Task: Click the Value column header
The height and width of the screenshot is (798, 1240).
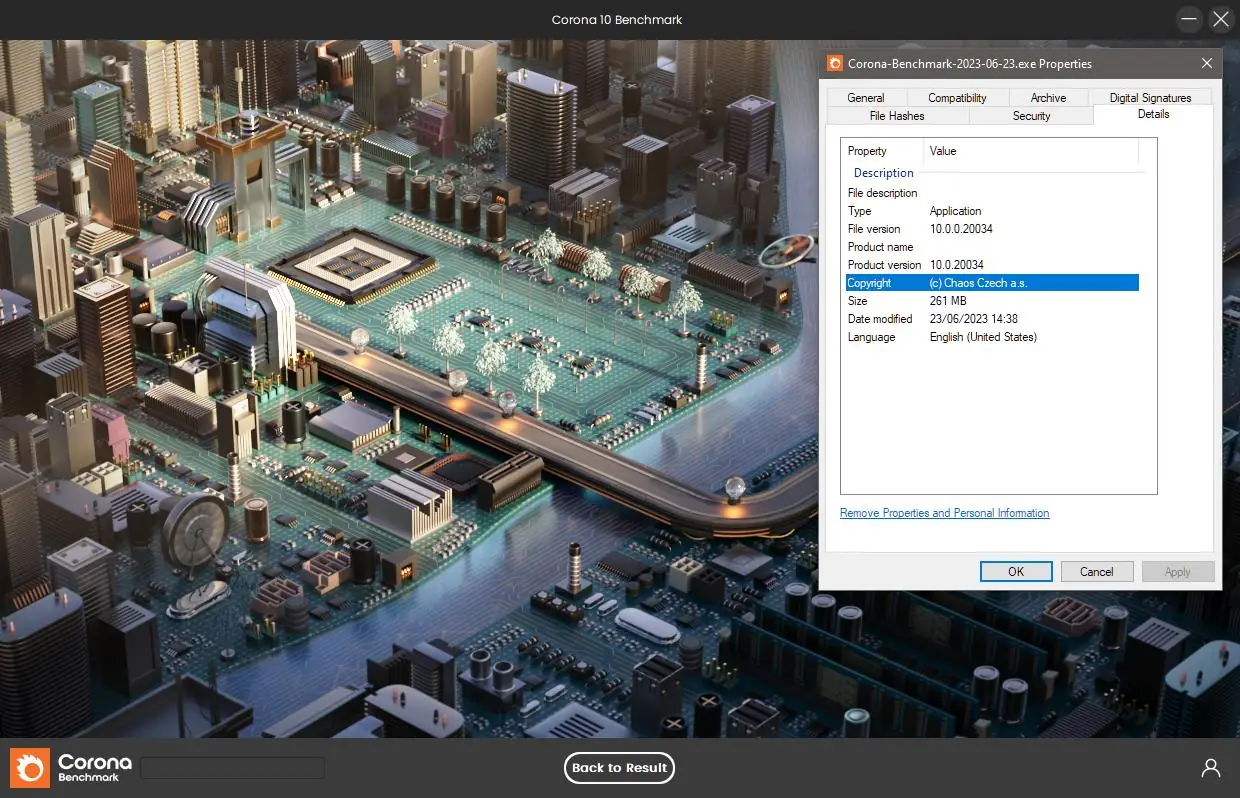Action: pyautogui.click(x=943, y=151)
